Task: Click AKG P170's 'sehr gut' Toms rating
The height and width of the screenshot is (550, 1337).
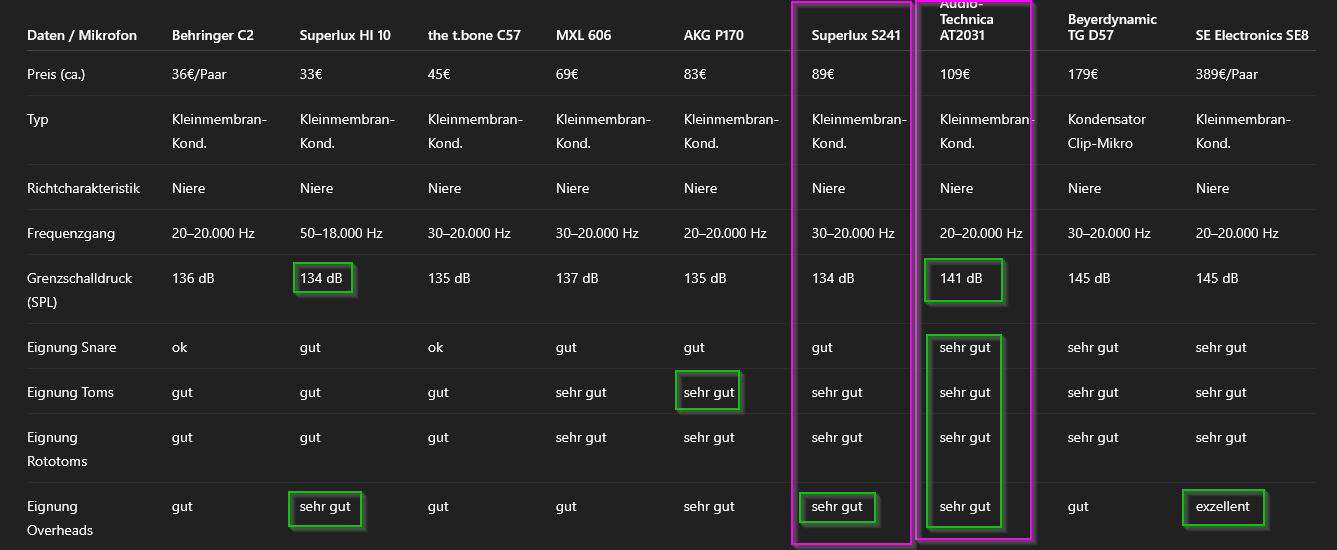Action: coord(709,392)
